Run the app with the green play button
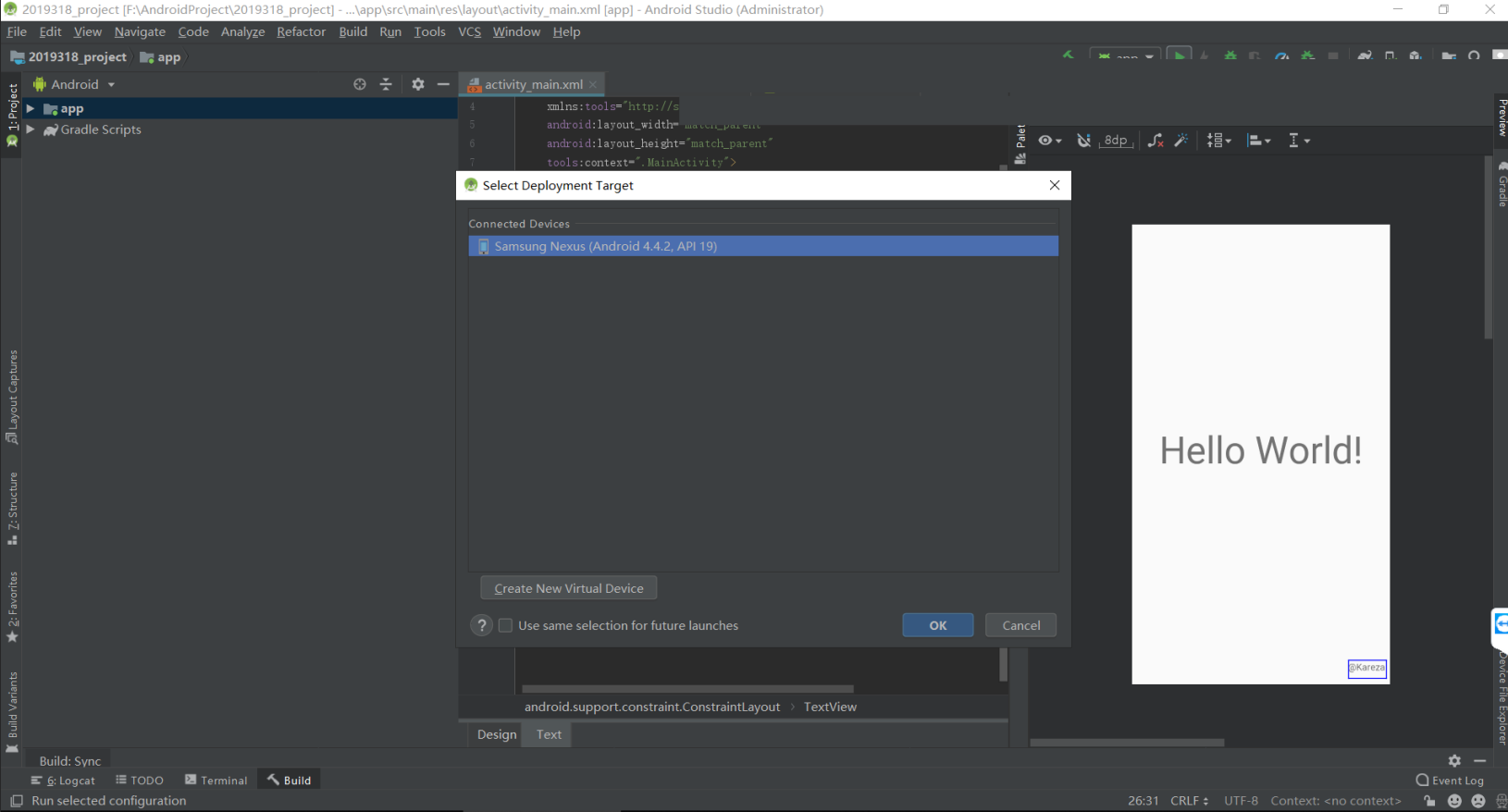The width and height of the screenshot is (1508, 812). click(1179, 55)
